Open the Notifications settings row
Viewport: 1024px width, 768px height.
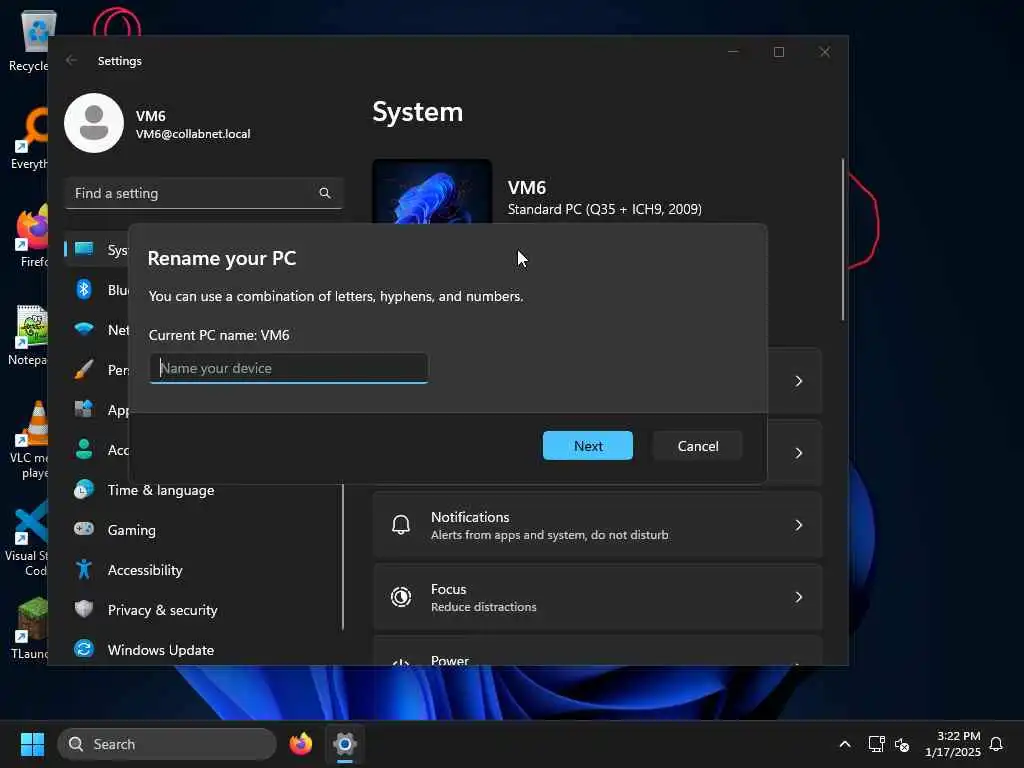(597, 525)
